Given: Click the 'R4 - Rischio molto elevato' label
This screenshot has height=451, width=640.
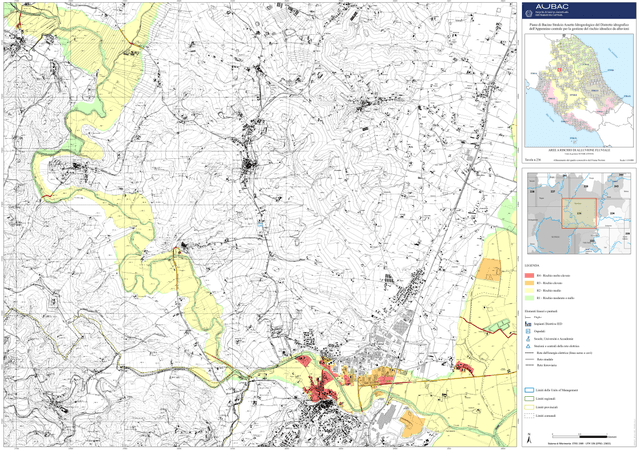Looking at the screenshot, I should pyautogui.click(x=553, y=275).
